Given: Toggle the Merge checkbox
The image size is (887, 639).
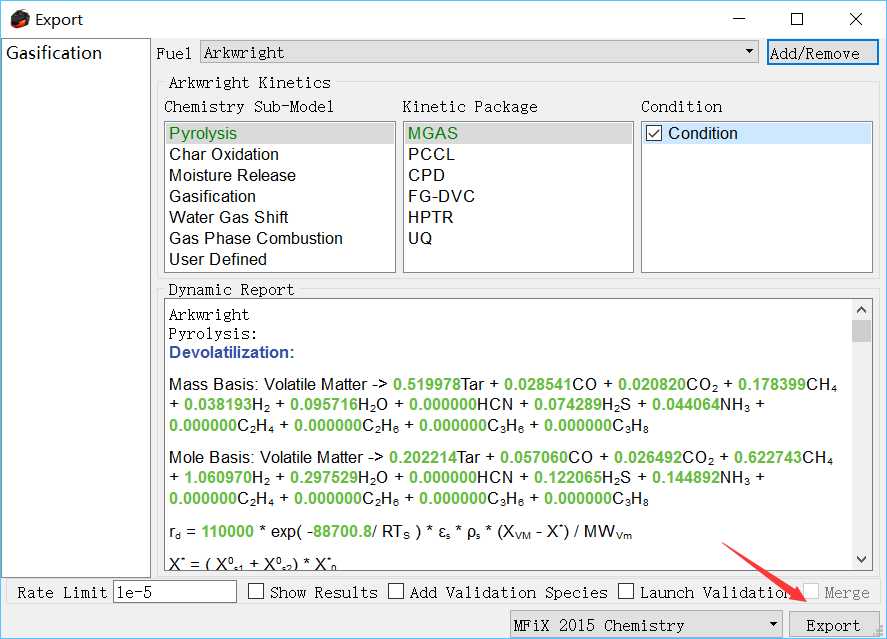Looking at the screenshot, I should click(811, 591).
